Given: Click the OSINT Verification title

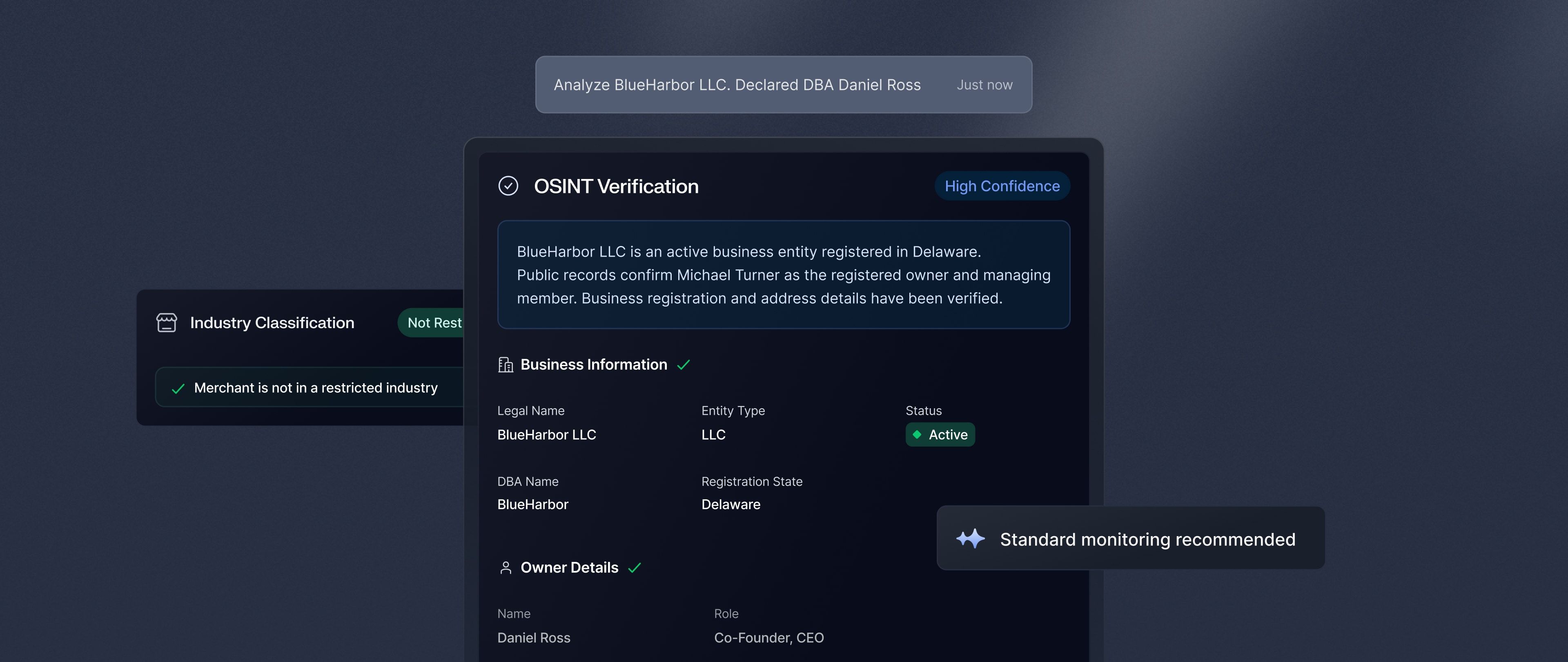Looking at the screenshot, I should (615, 186).
